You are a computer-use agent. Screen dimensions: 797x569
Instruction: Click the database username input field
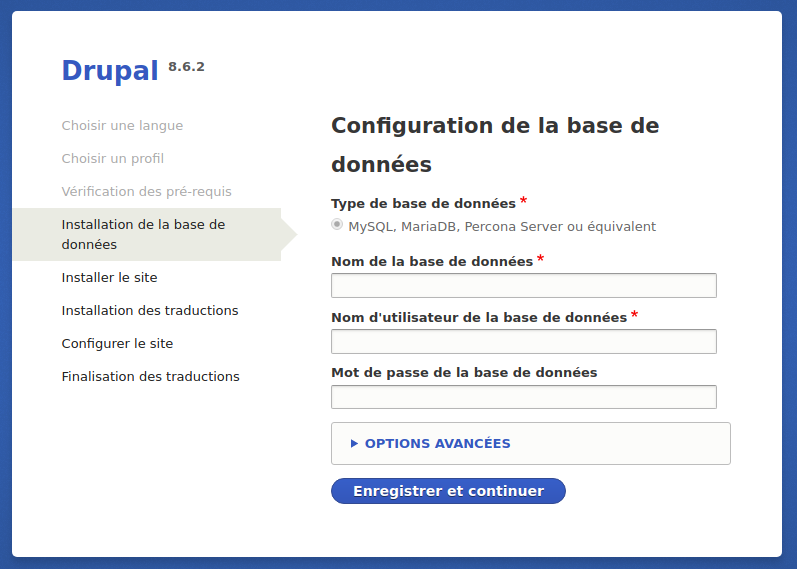[523, 341]
